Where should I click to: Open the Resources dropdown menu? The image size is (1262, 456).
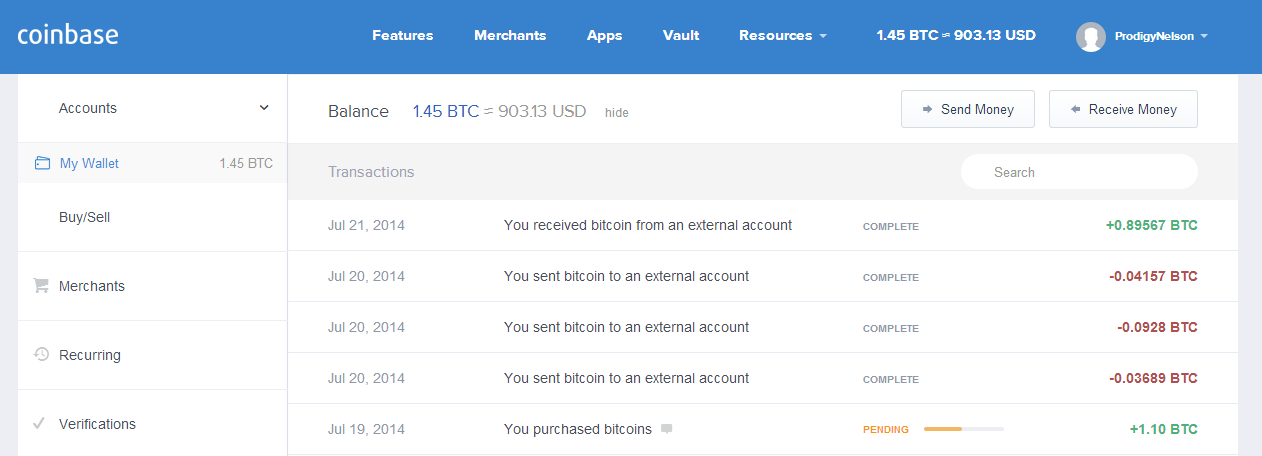(782, 36)
